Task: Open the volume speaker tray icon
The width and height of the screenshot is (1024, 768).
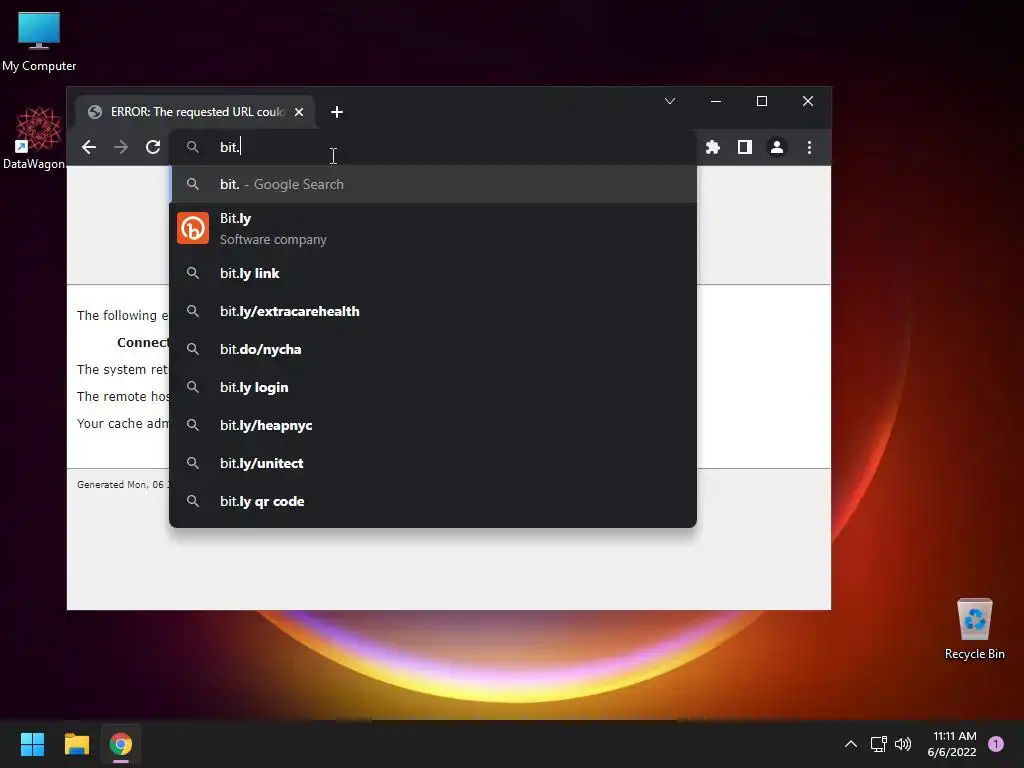Action: coord(903,744)
